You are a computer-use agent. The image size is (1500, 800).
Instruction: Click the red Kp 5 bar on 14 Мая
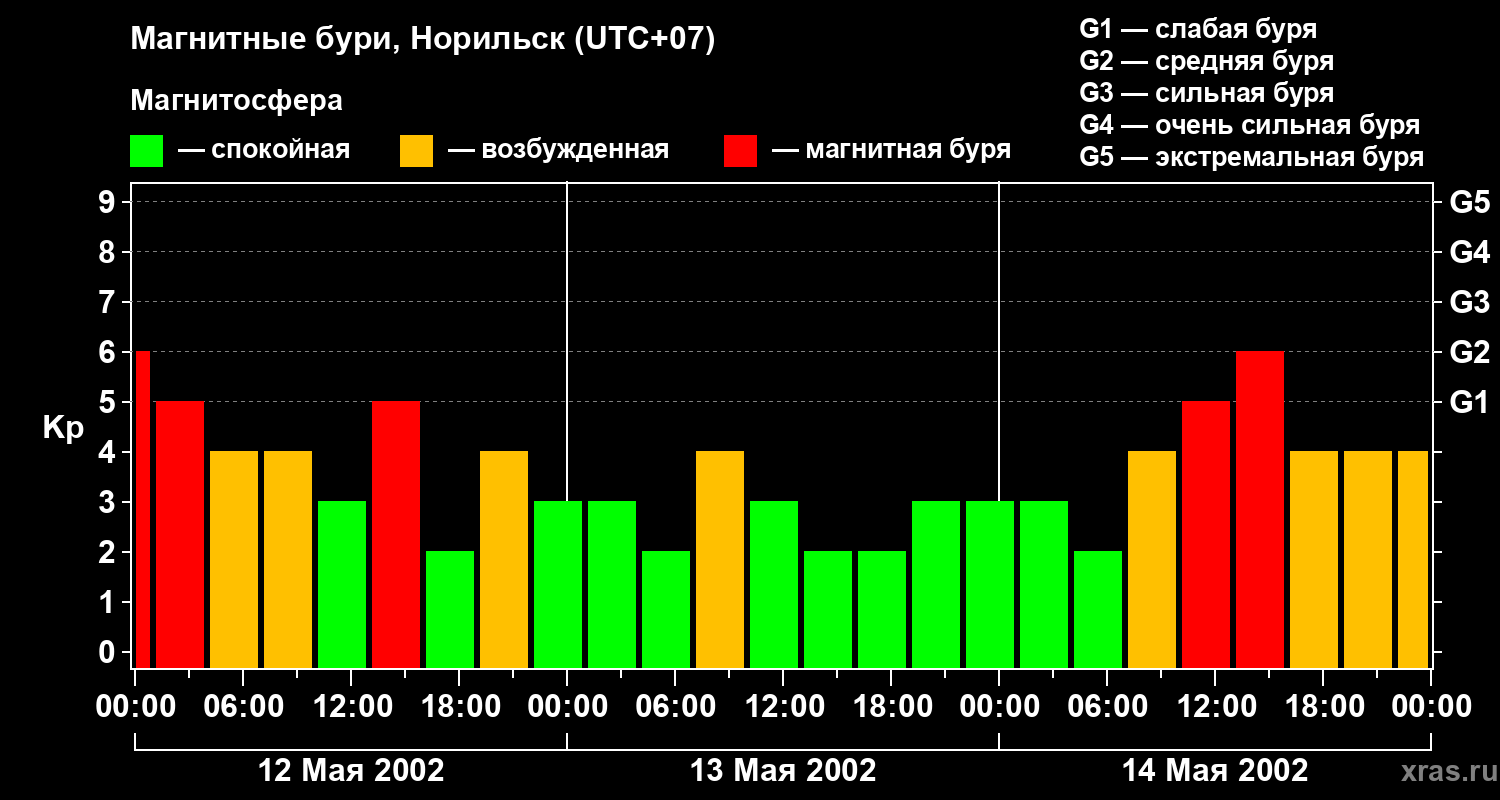click(x=1206, y=535)
